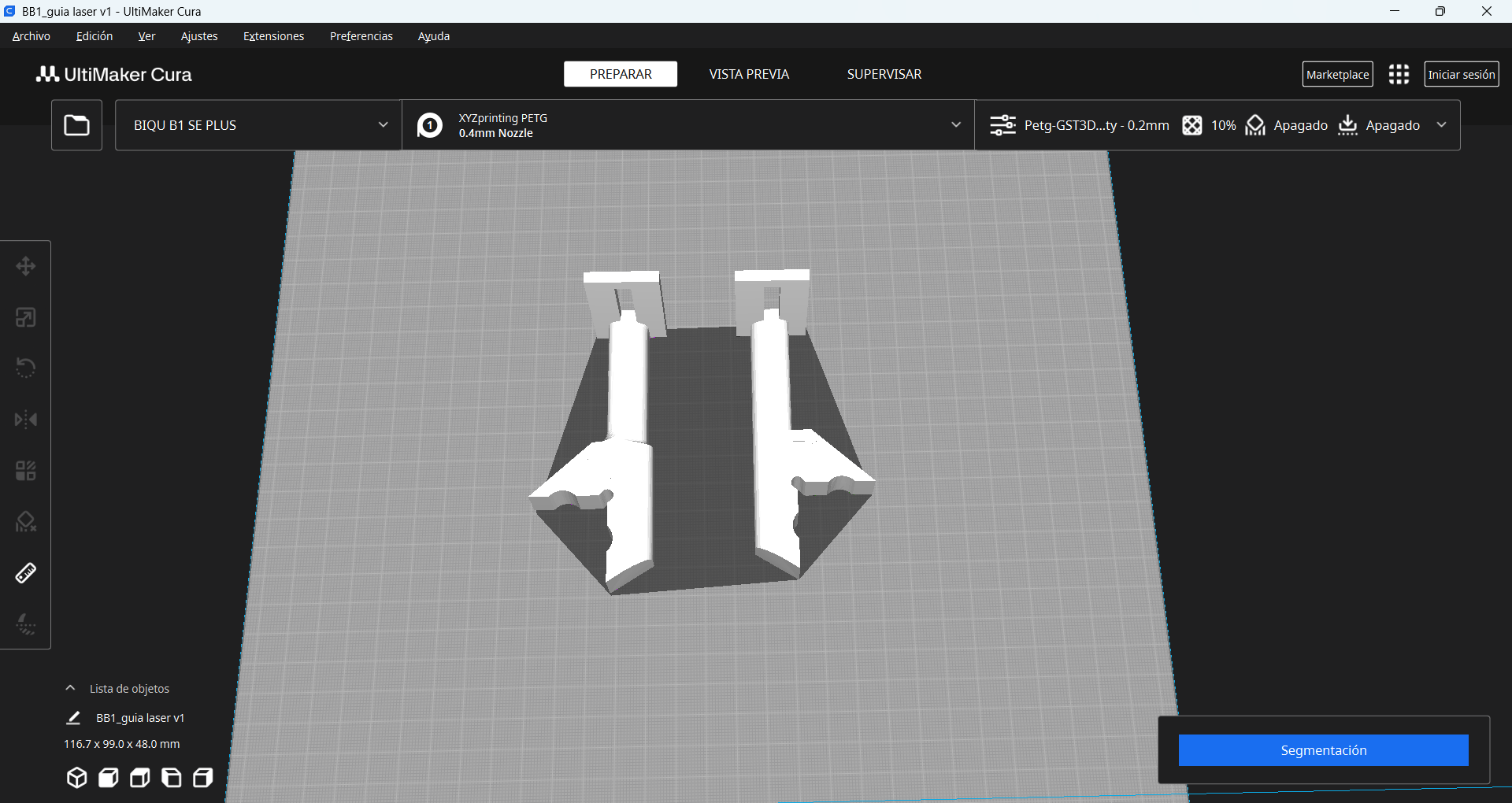Click the Petg-GST3D profile name
The image size is (1512, 803).
click(x=1096, y=125)
